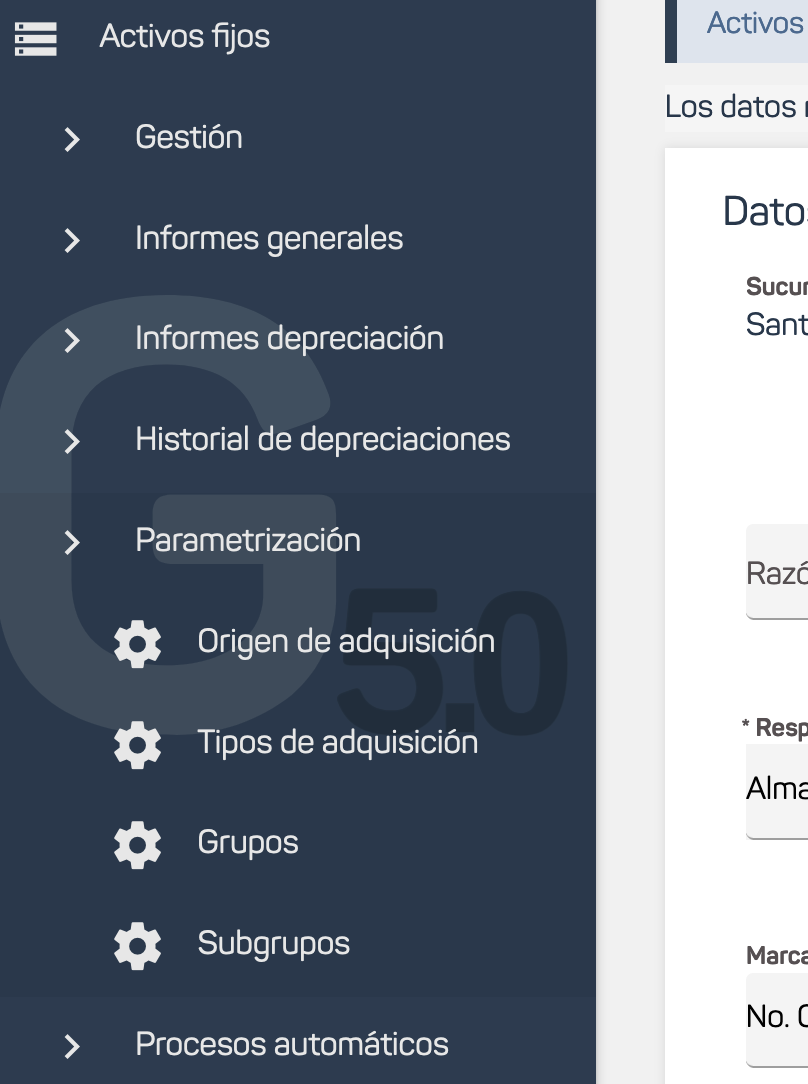Open Origen de adquisición settings
Screen dimensions: 808x1084
(346, 641)
